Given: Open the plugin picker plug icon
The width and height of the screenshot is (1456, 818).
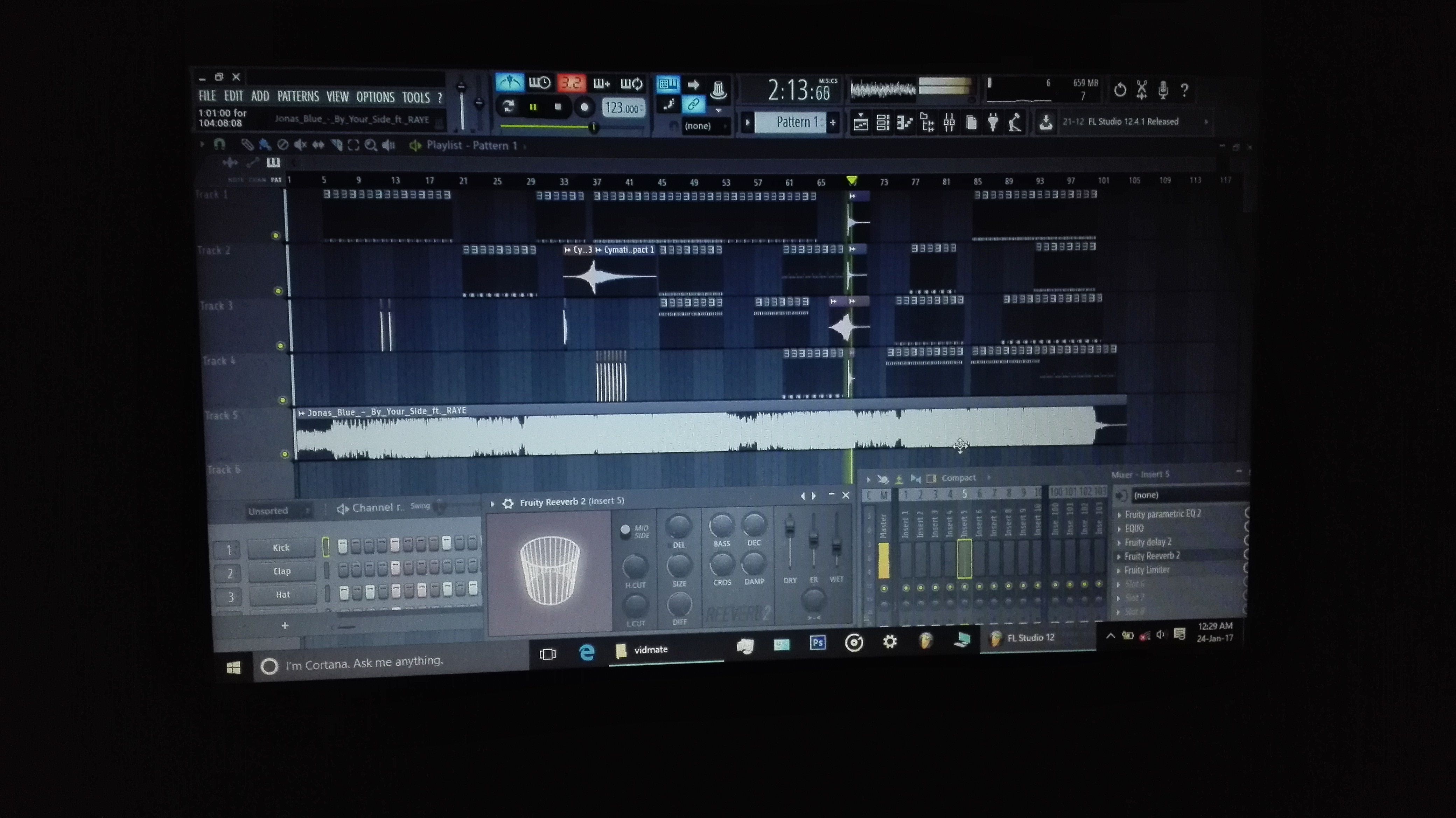Looking at the screenshot, I should [x=993, y=122].
